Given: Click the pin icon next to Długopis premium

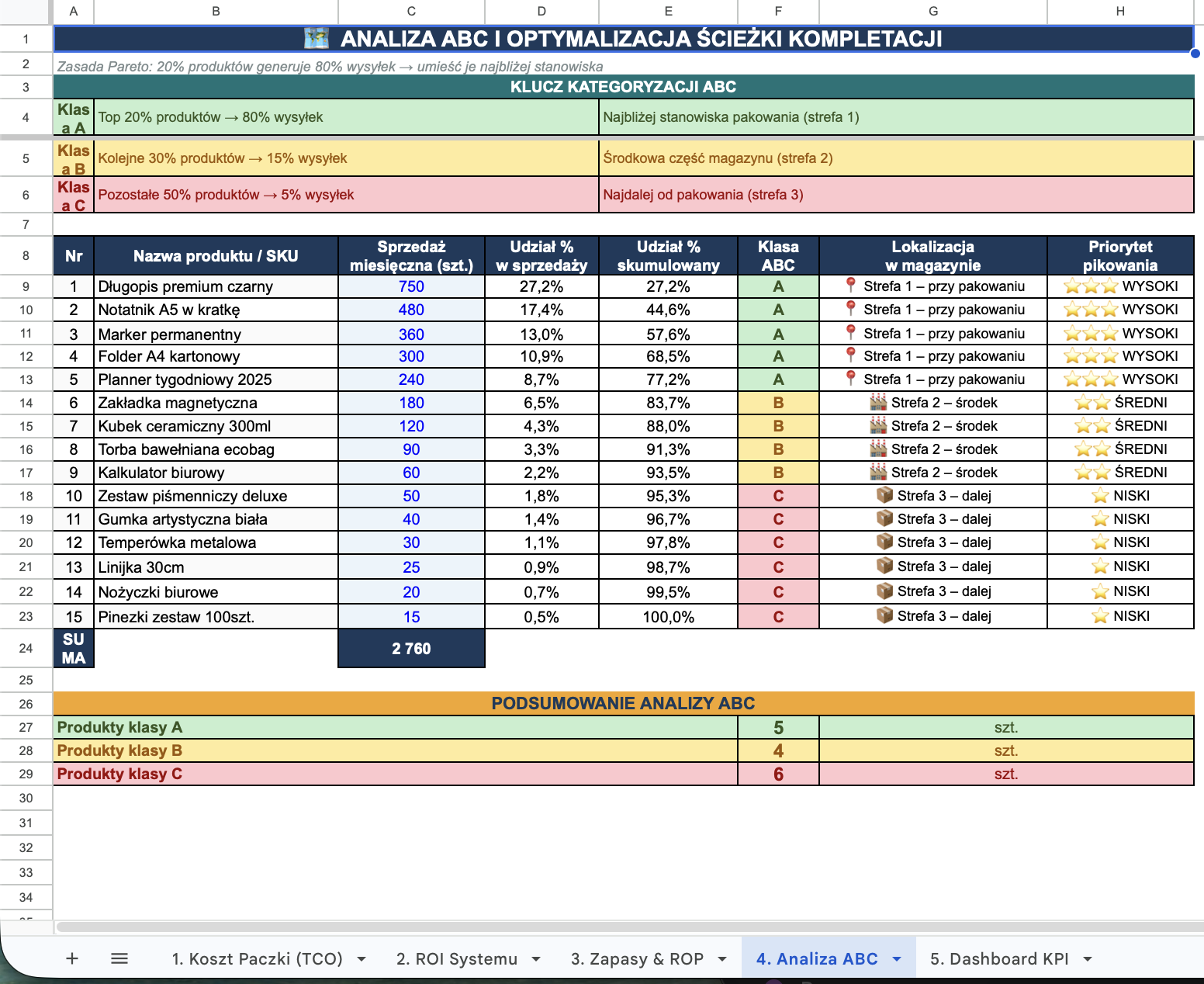Looking at the screenshot, I should tap(851, 286).
